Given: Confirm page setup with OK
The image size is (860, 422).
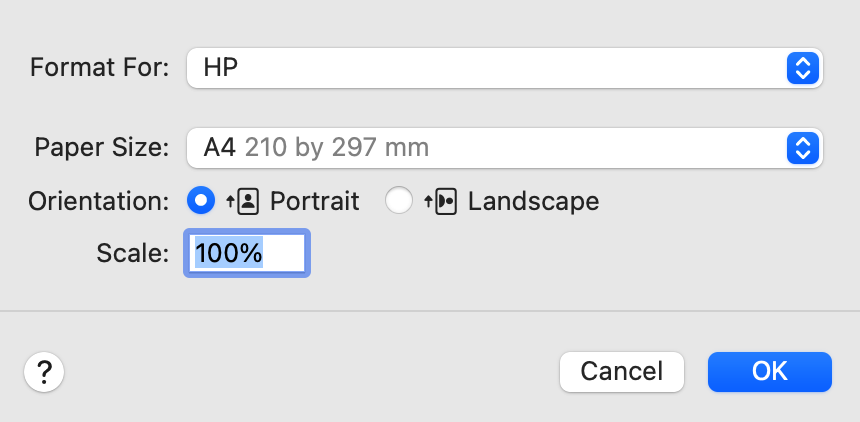Looking at the screenshot, I should pyautogui.click(x=769, y=371).
